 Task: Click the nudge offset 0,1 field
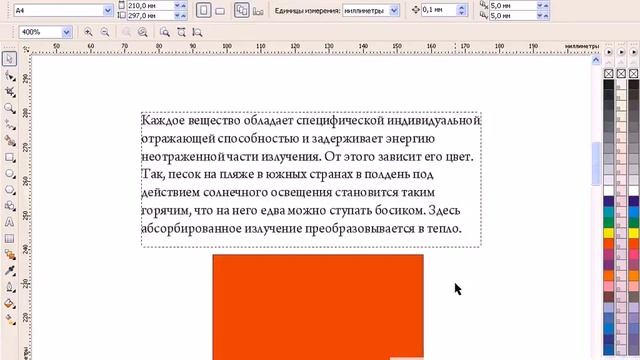pyautogui.click(x=439, y=10)
